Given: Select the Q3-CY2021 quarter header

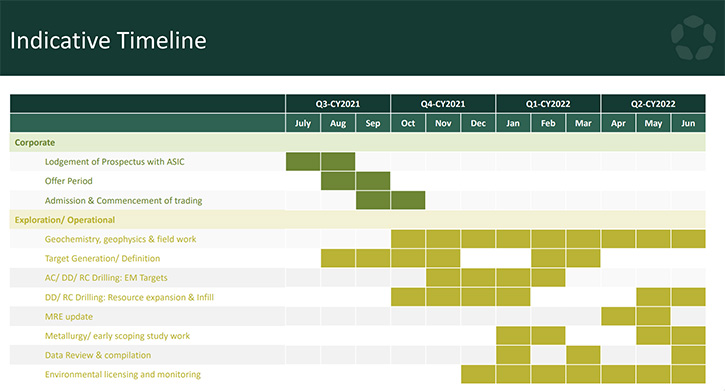Looking at the screenshot, I should pyautogui.click(x=338, y=104).
